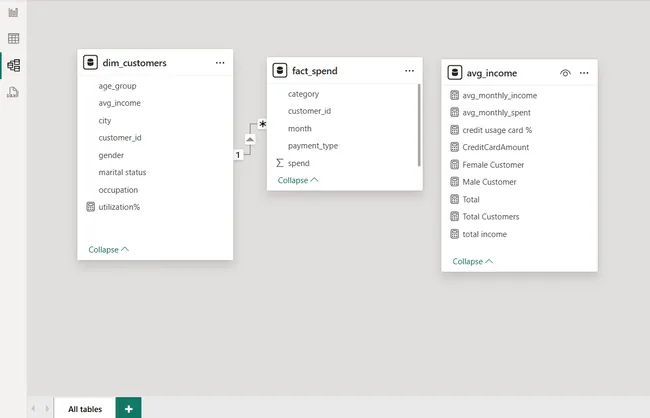Select the dim_customers table header

[155, 63]
